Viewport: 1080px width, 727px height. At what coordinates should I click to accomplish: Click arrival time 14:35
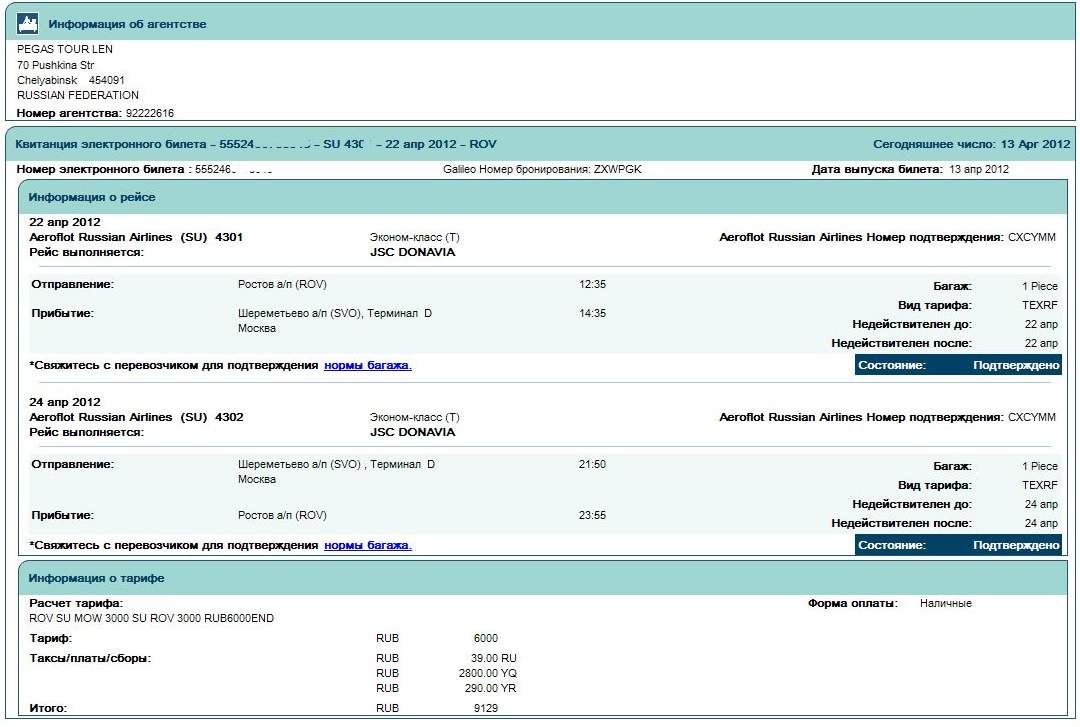(x=592, y=313)
